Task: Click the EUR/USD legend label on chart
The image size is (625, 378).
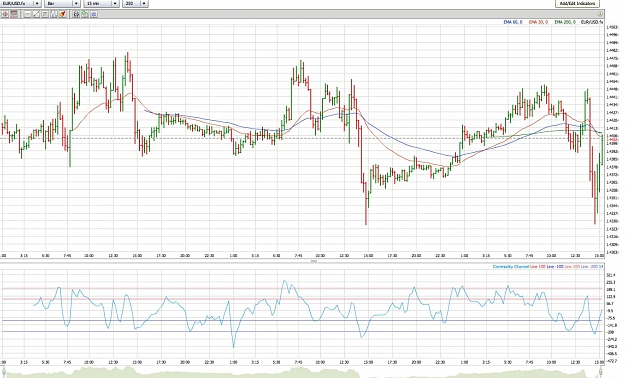Action: click(592, 22)
